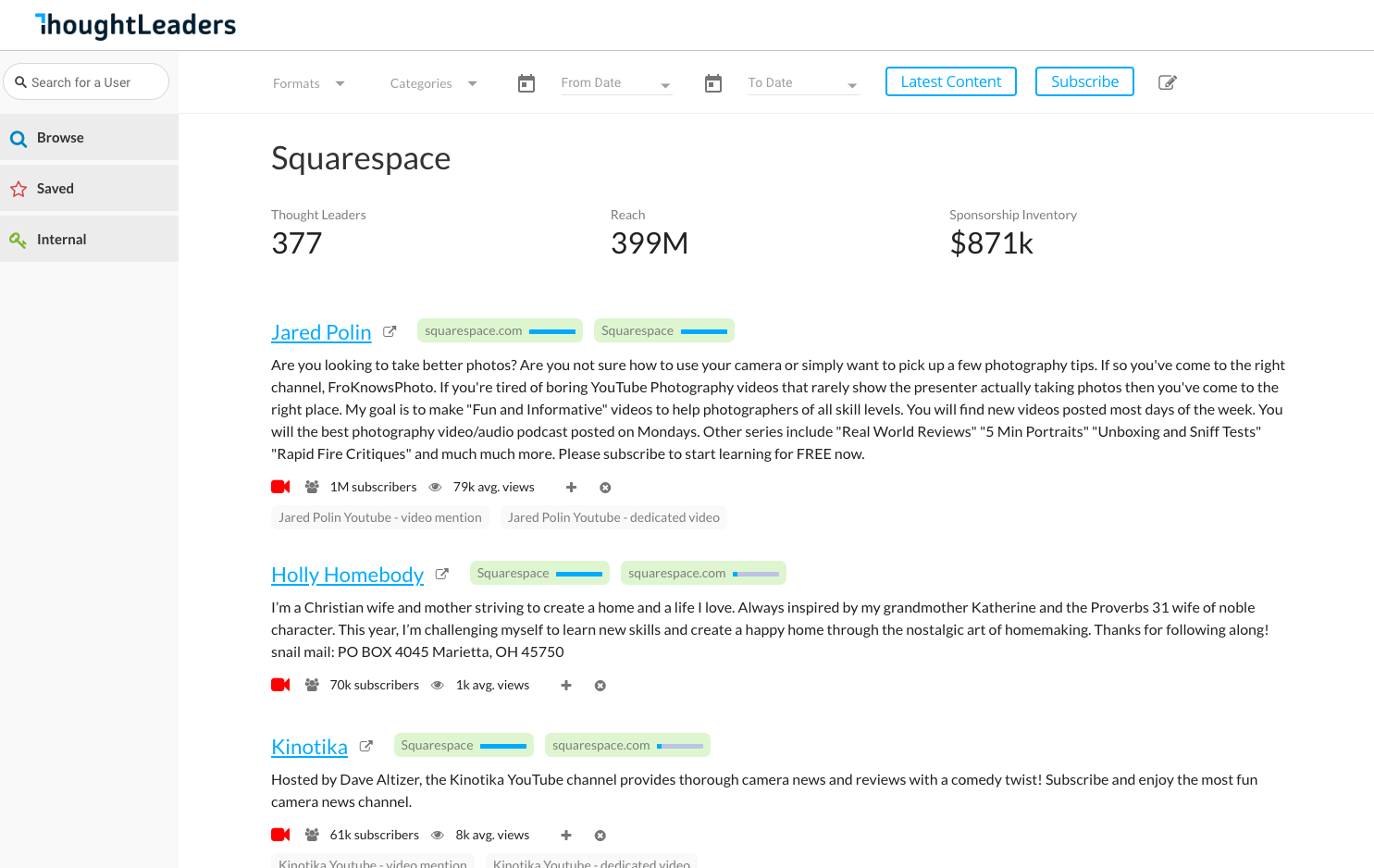Click the edit pencil icon in toolbar
The image size is (1374, 868).
tap(1168, 82)
